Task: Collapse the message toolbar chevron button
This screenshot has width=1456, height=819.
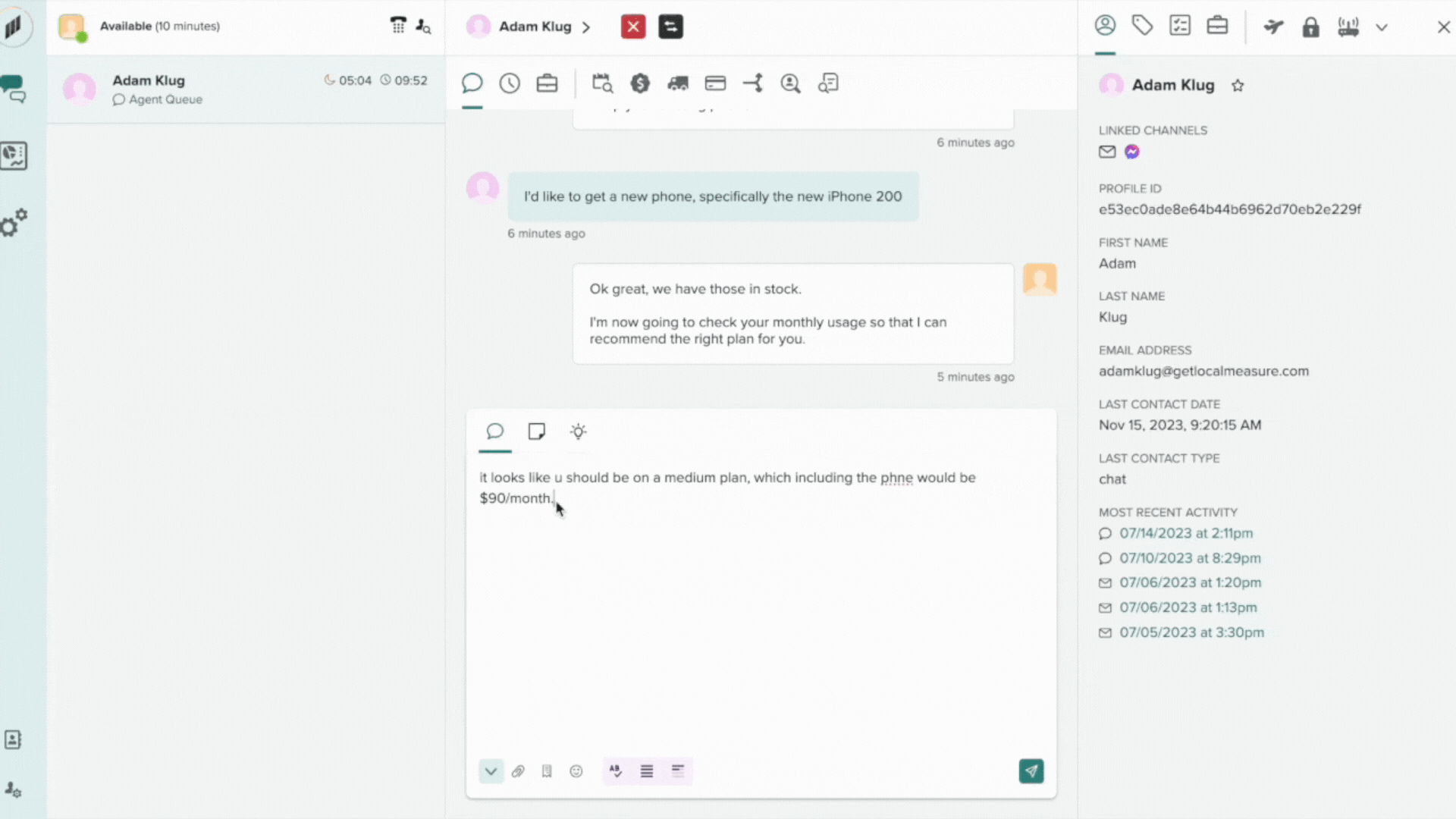Action: (491, 771)
